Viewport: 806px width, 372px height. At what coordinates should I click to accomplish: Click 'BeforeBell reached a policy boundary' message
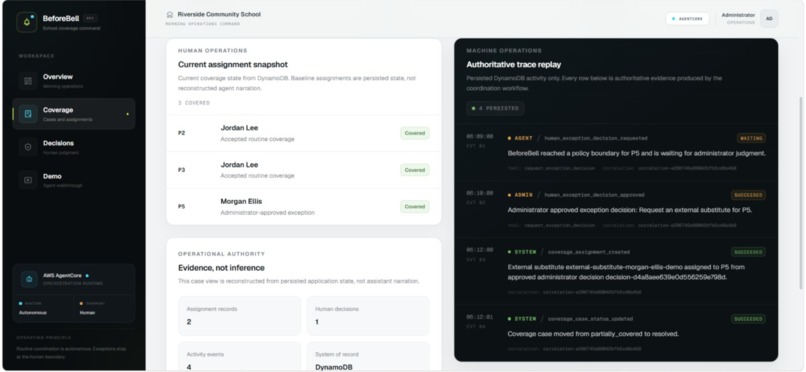[x=637, y=153]
